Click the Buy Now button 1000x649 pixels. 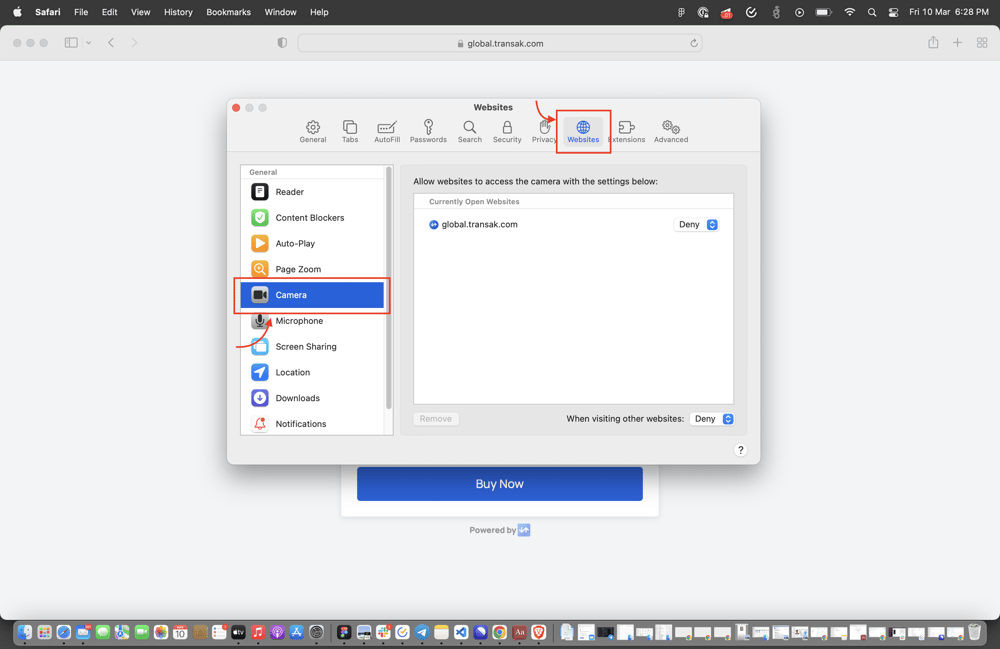tap(499, 484)
